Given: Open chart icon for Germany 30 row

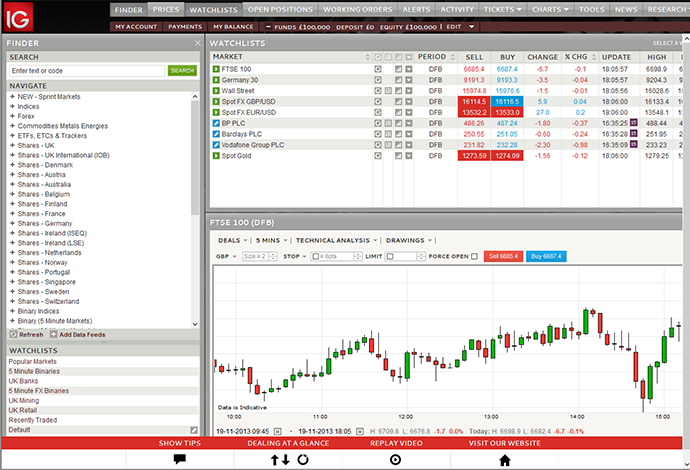Looking at the screenshot, I should pyautogui.click(x=398, y=80).
